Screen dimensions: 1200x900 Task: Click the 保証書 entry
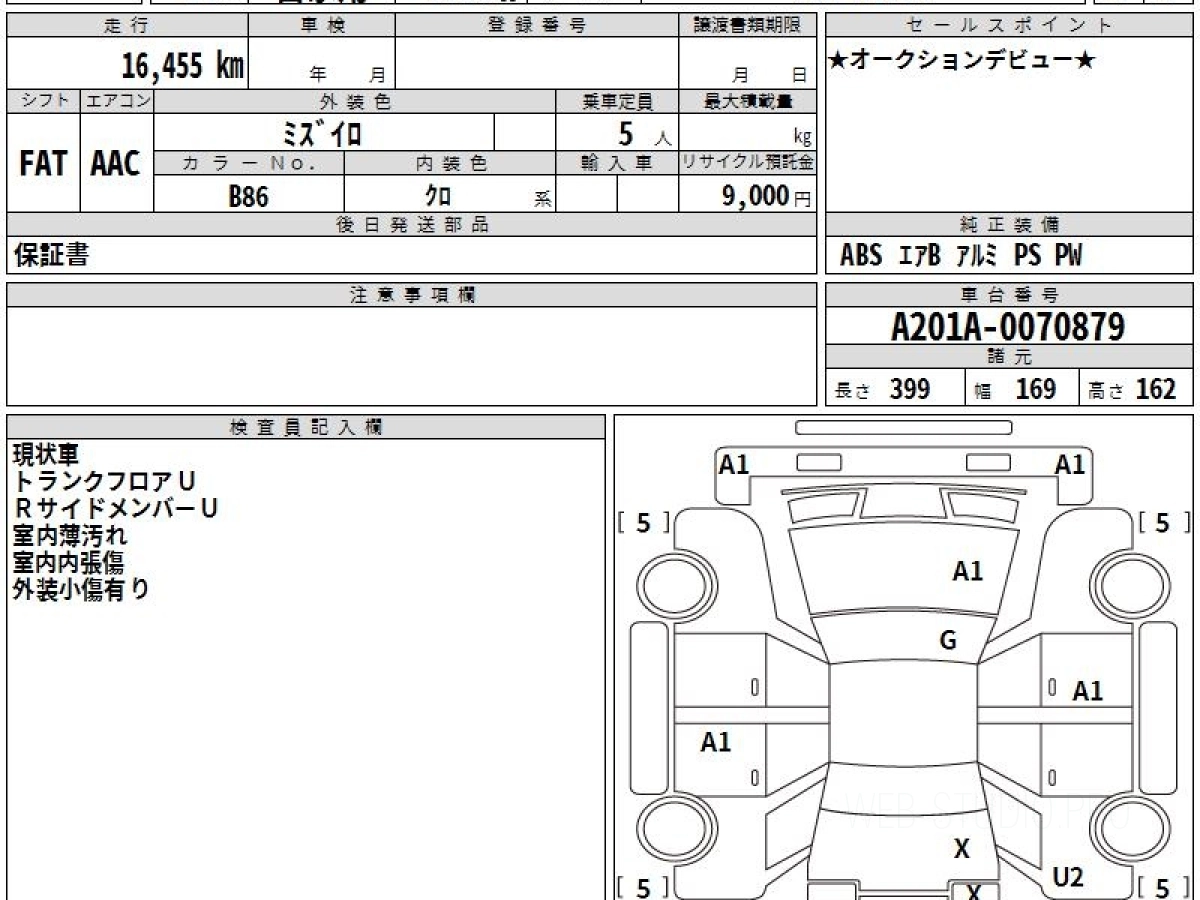click(x=51, y=255)
